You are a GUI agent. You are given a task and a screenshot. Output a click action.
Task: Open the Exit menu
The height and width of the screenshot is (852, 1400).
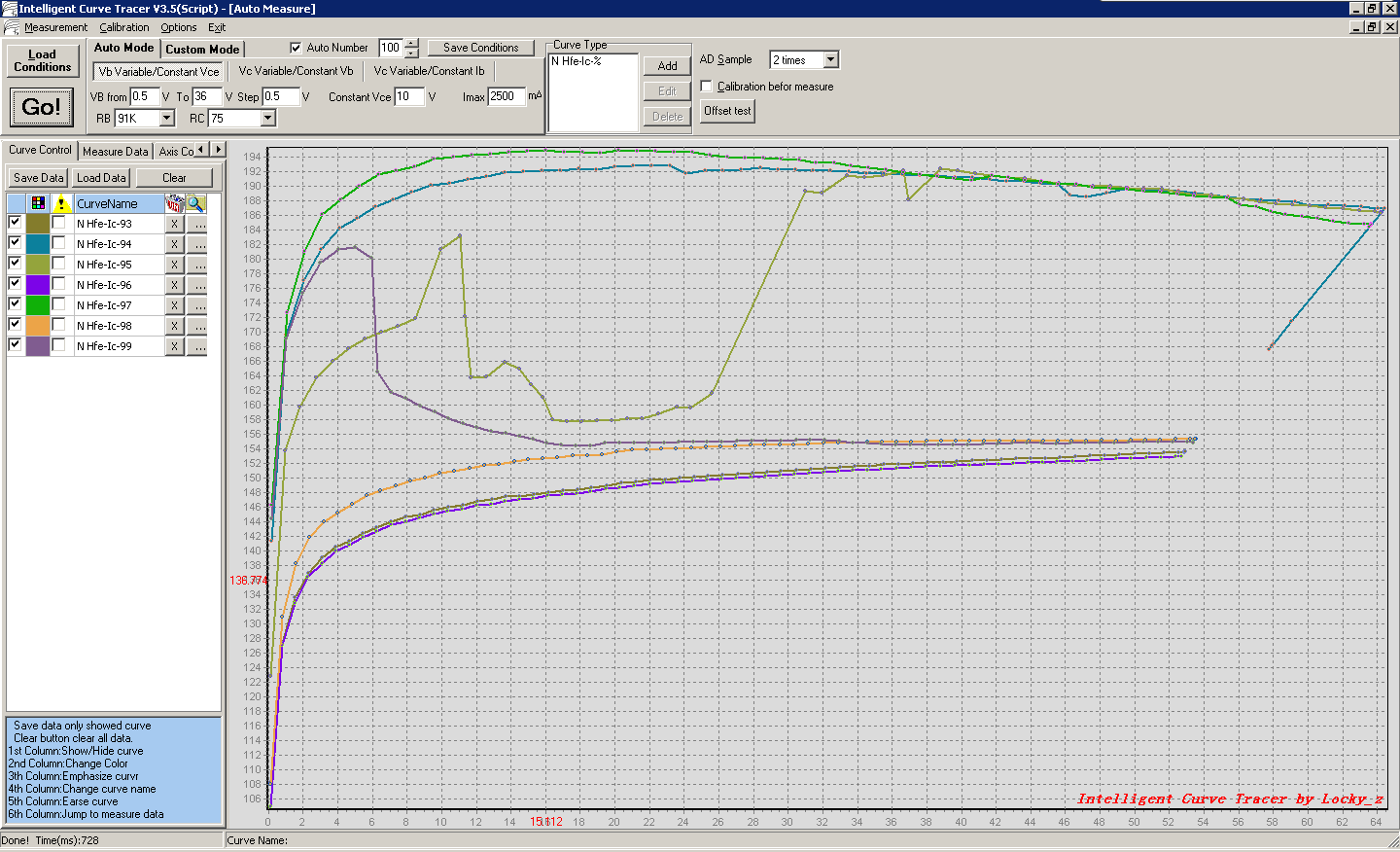(x=217, y=27)
